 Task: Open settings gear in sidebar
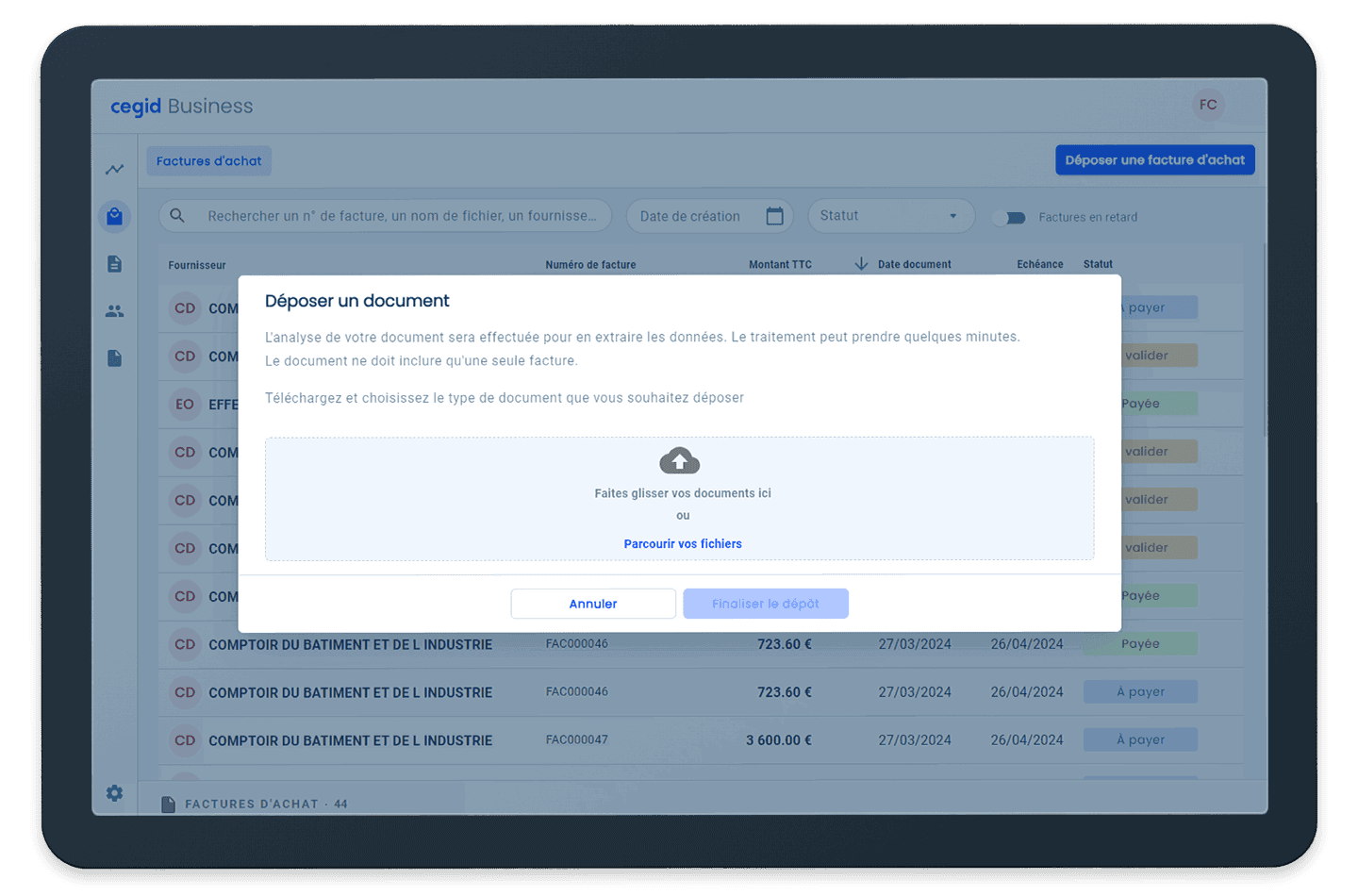[x=114, y=793]
